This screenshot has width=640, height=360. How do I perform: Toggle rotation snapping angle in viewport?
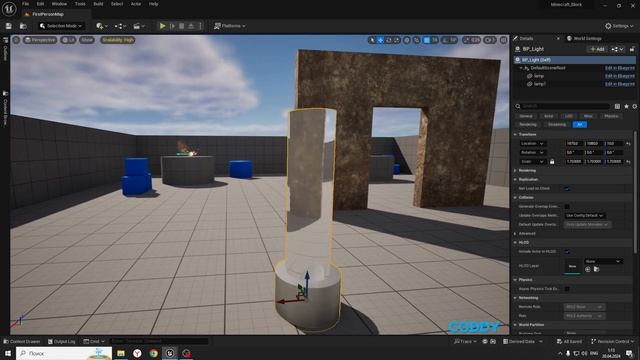tap(446, 40)
